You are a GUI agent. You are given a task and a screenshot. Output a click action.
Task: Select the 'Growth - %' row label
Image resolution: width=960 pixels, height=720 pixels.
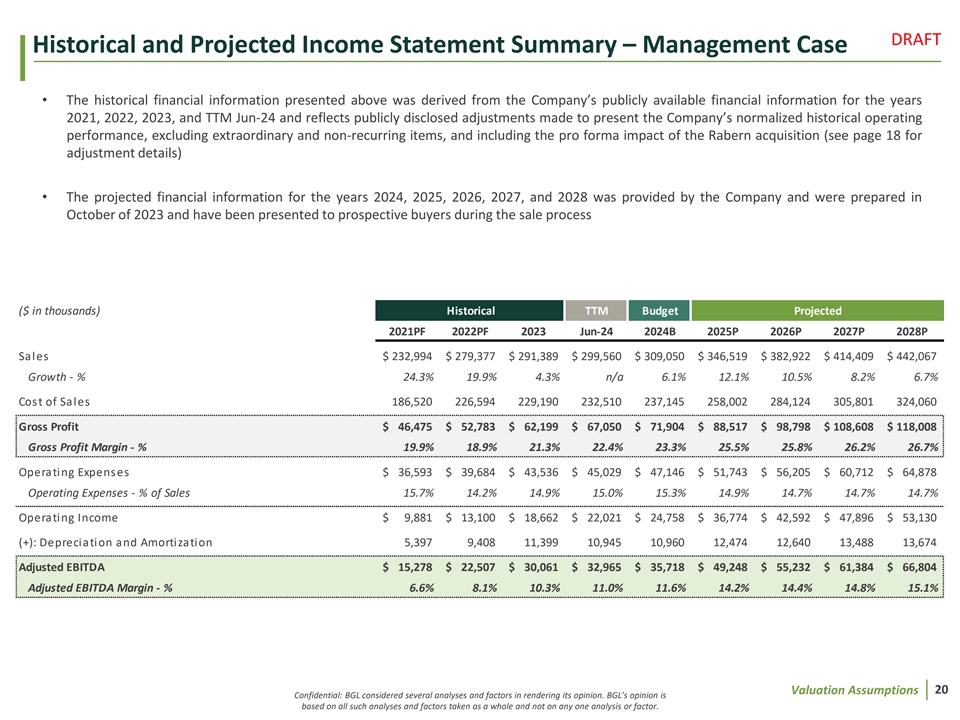[57, 377]
